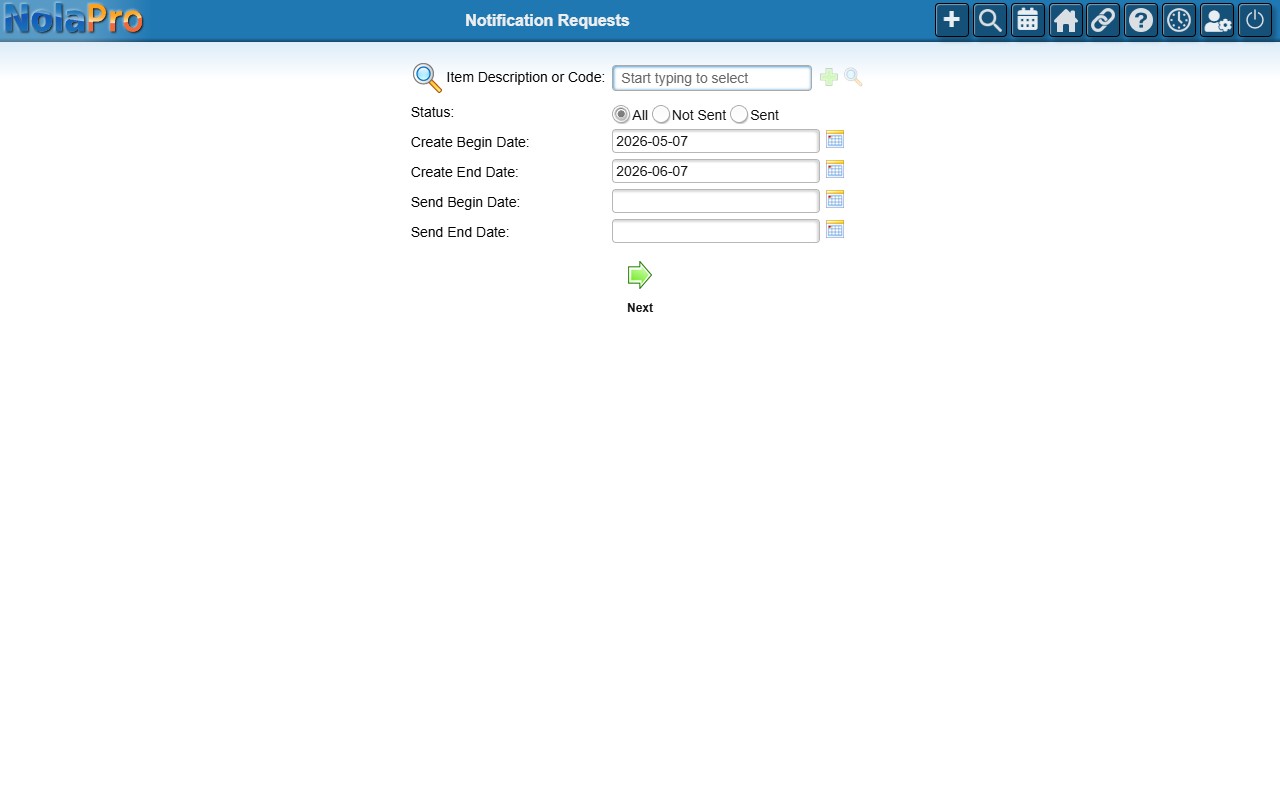Open the help question mark icon

(1141, 20)
